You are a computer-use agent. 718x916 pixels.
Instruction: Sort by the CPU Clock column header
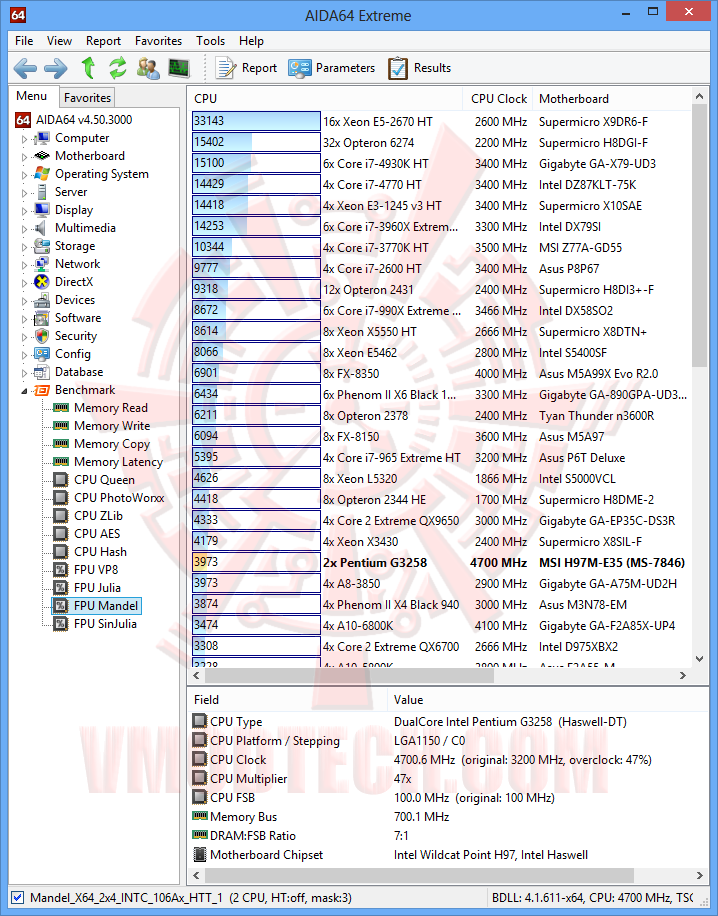[x=498, y=99]
